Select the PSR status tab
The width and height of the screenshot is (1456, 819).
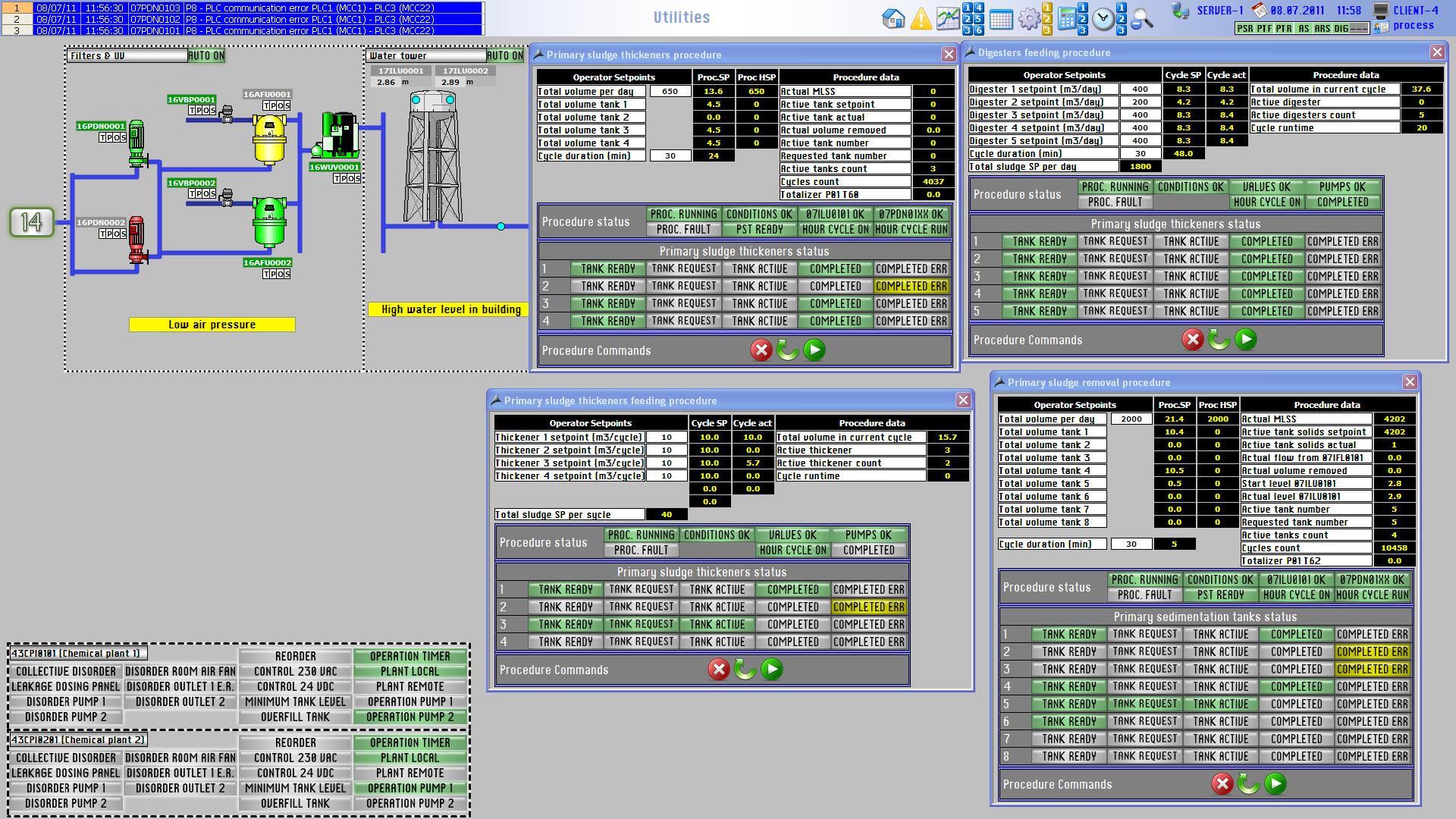pyautogui.click(x=1244, y=28)
